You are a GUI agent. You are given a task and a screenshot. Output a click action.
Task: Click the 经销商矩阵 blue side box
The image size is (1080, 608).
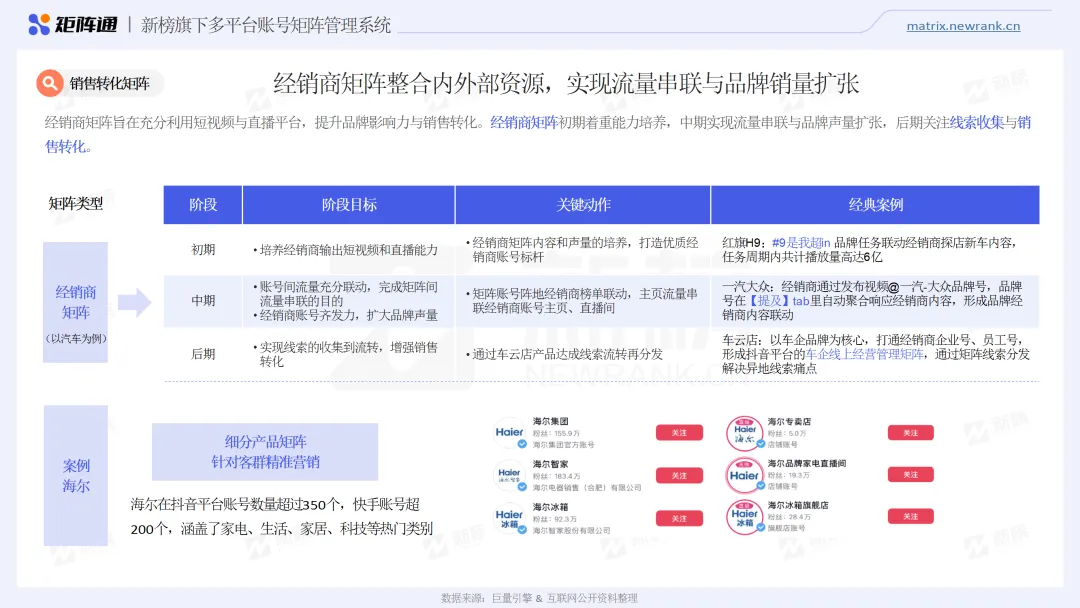76,302
